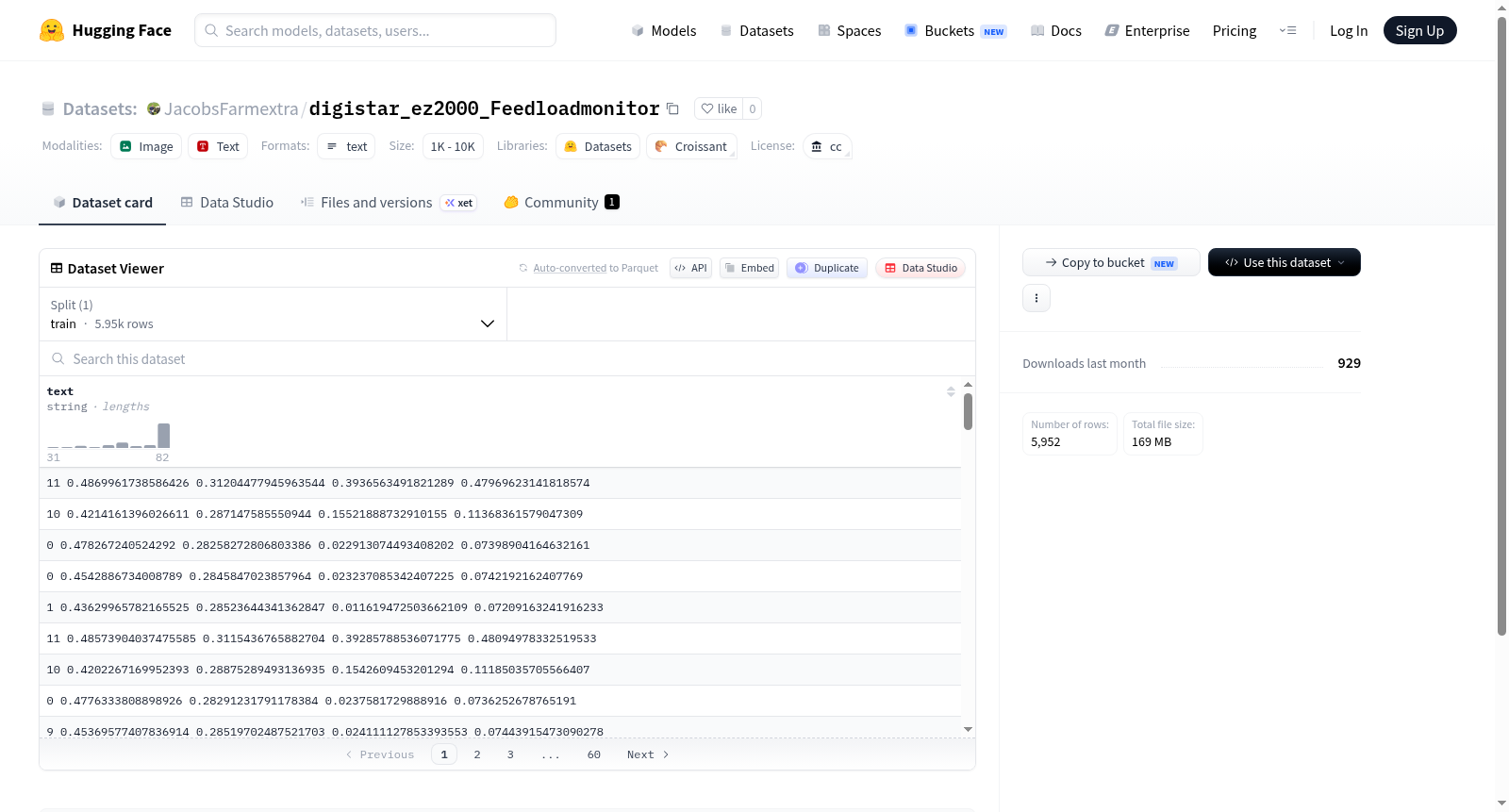The image size is (1509, 812).
Task: Select row starting with 0 0.478267240524292
Action: point(500,545)
